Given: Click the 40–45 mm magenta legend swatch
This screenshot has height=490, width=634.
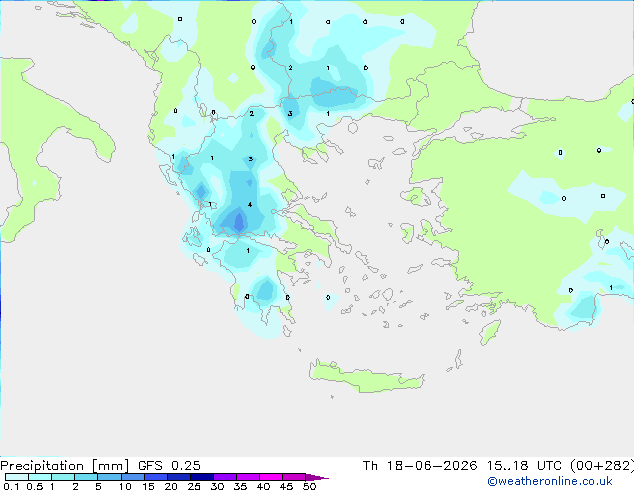Looking at the screenshot, I should [x=271, y=477].
